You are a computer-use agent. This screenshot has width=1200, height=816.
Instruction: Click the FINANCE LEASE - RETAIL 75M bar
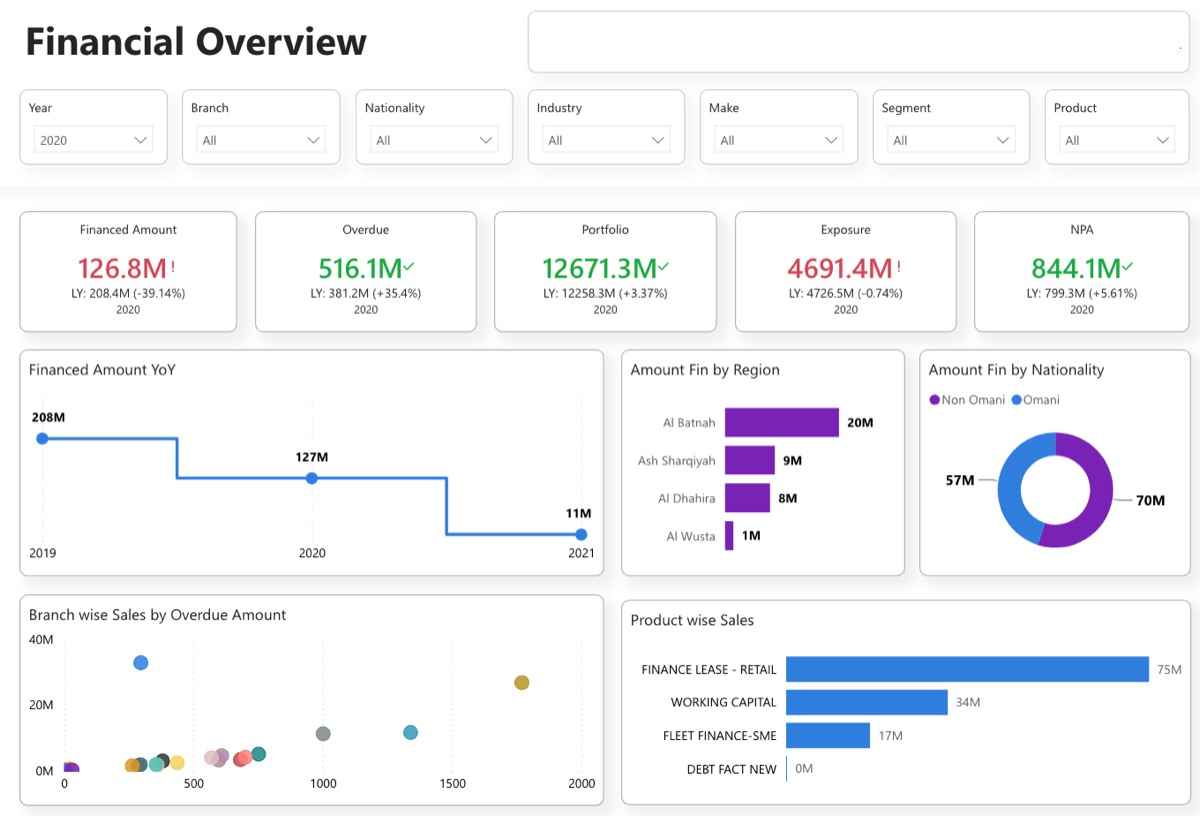pos(967,669)
